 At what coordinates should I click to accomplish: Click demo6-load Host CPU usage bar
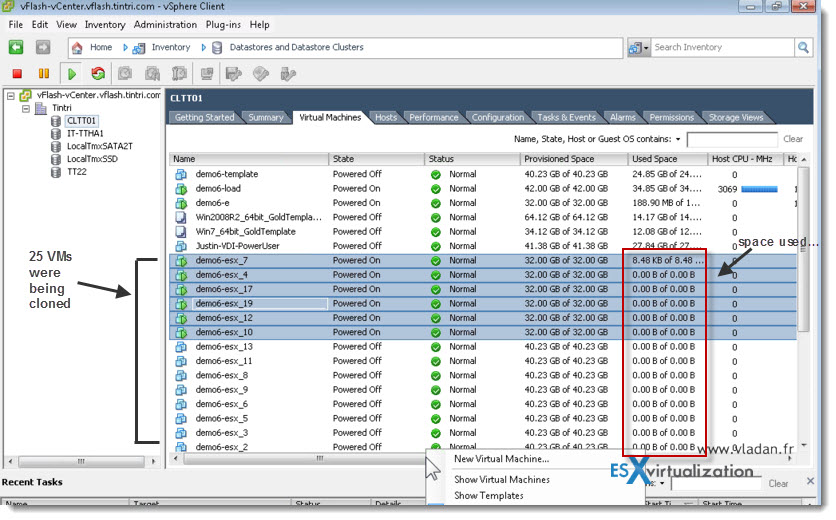coord(759,189)
